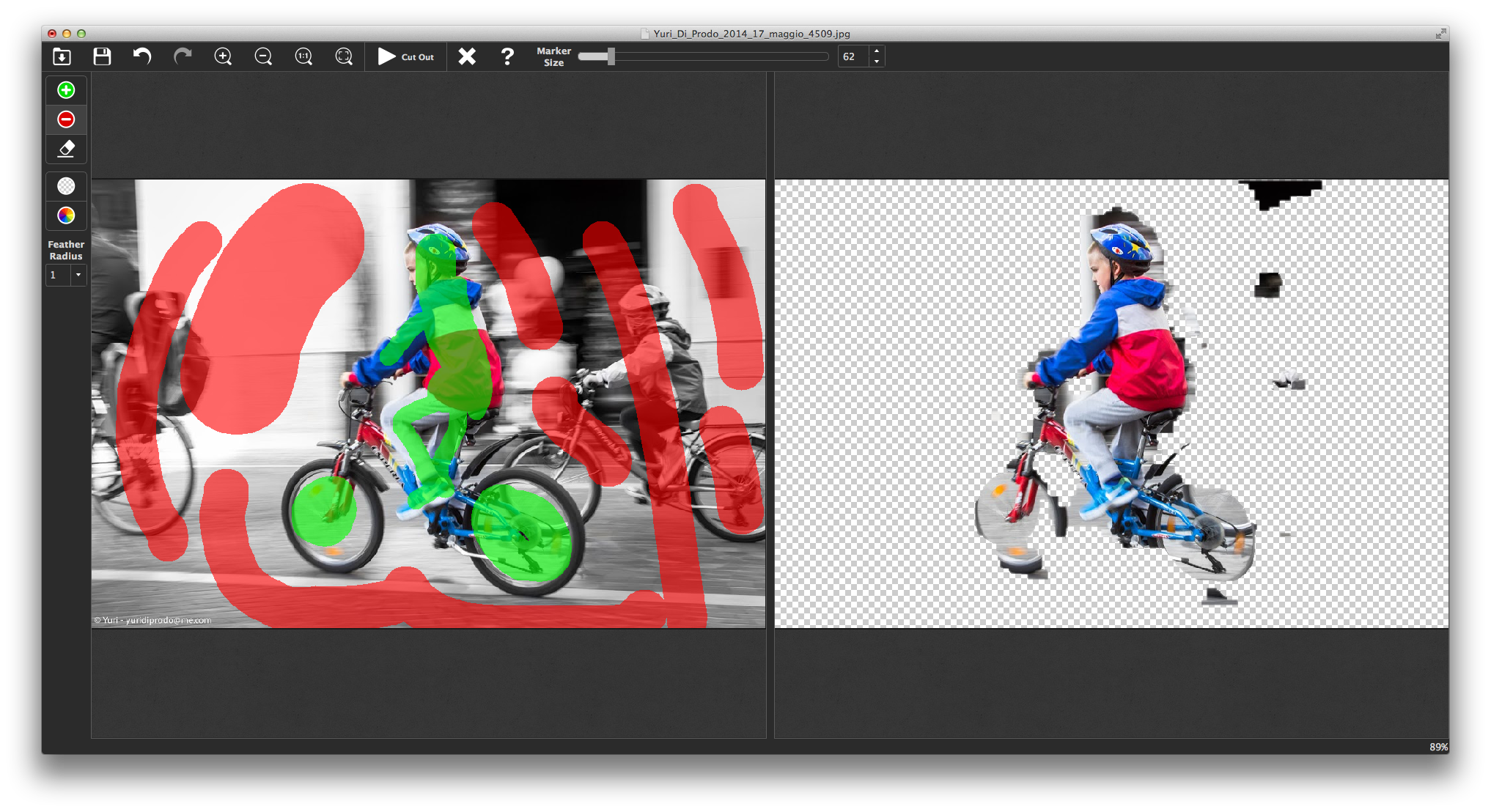Image resolution: width=1491 pixels, height=812 pixels.
Task: Open the background color wheel picker
Action: 66,215
